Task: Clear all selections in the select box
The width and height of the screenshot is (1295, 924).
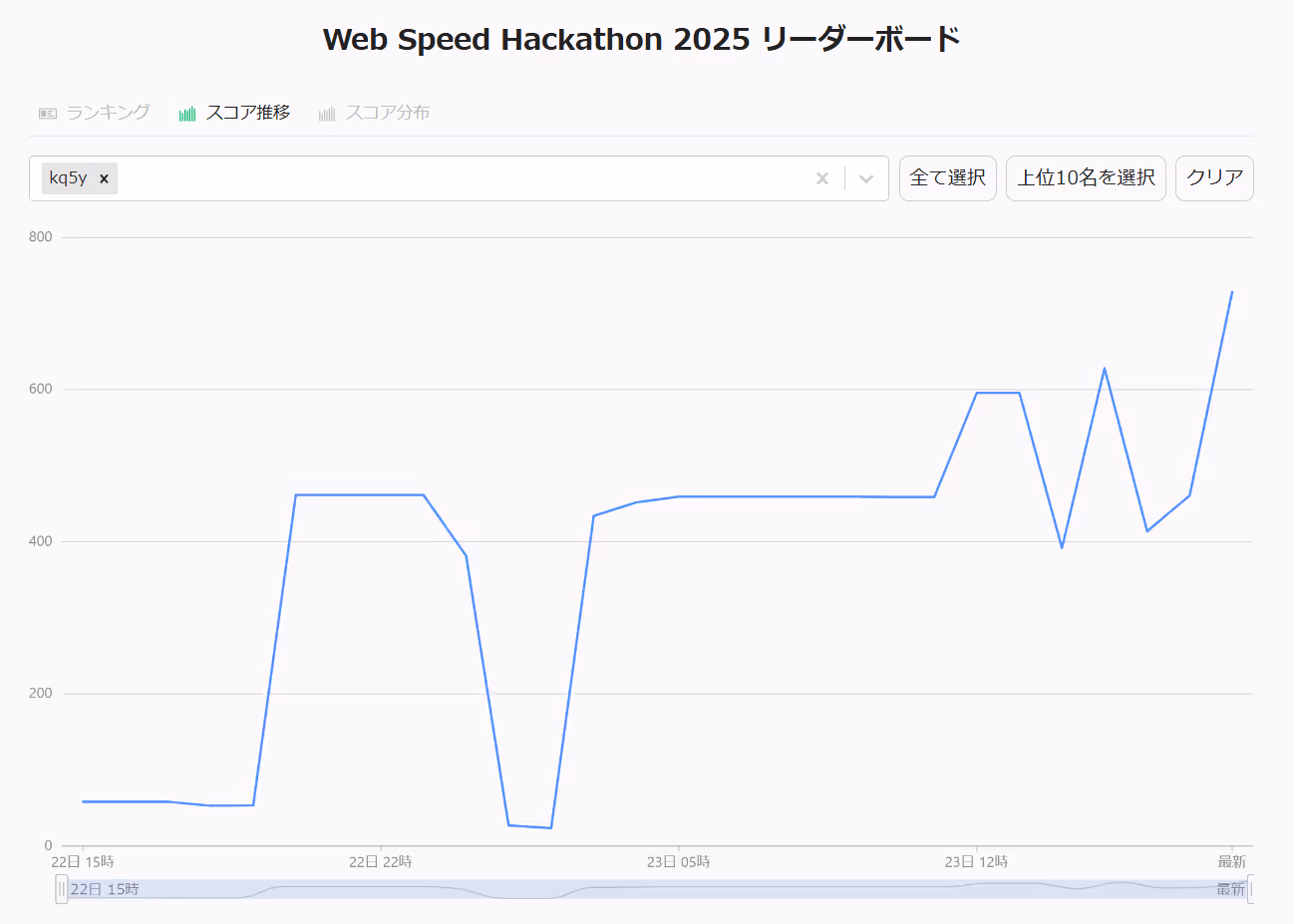Action: (822, 178)
